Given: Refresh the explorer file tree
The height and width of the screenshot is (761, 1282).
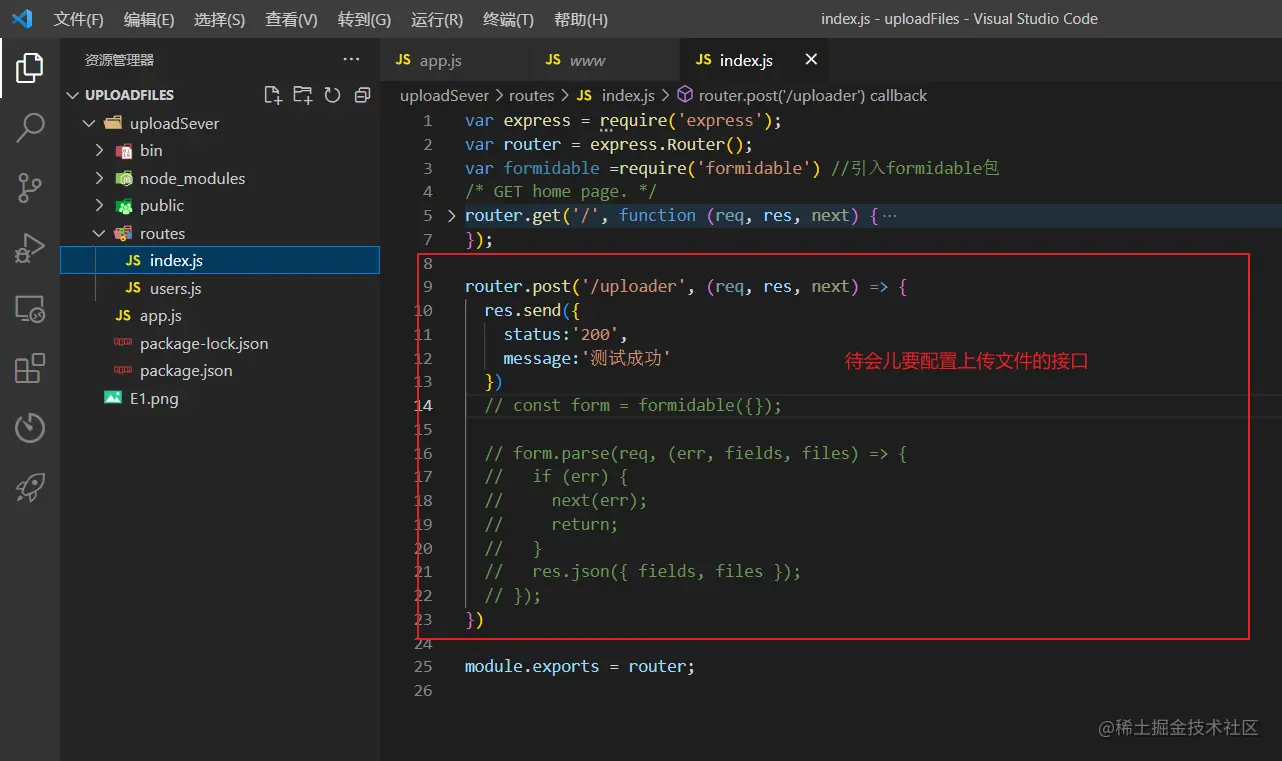Looking at the screenshot, I should click(332, 95).
